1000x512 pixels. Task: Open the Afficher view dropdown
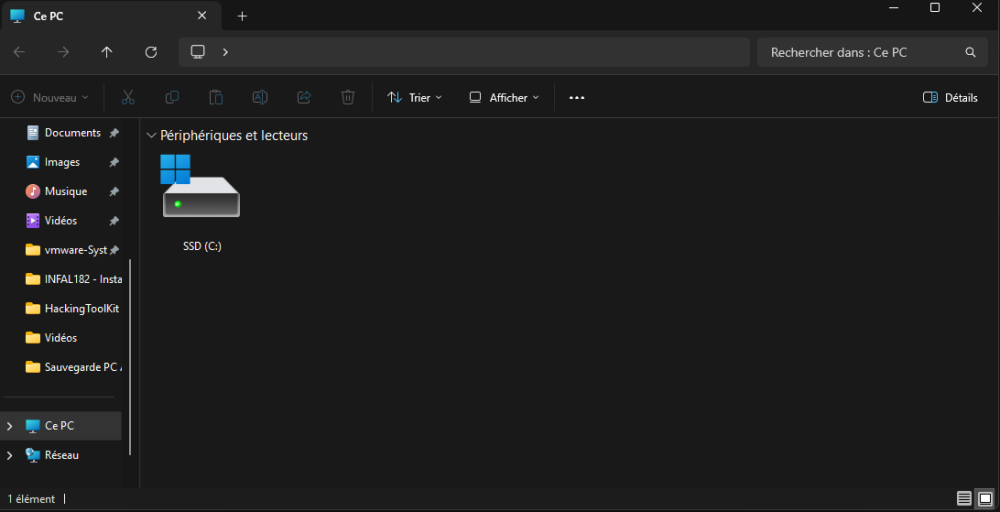click(504, 97)
